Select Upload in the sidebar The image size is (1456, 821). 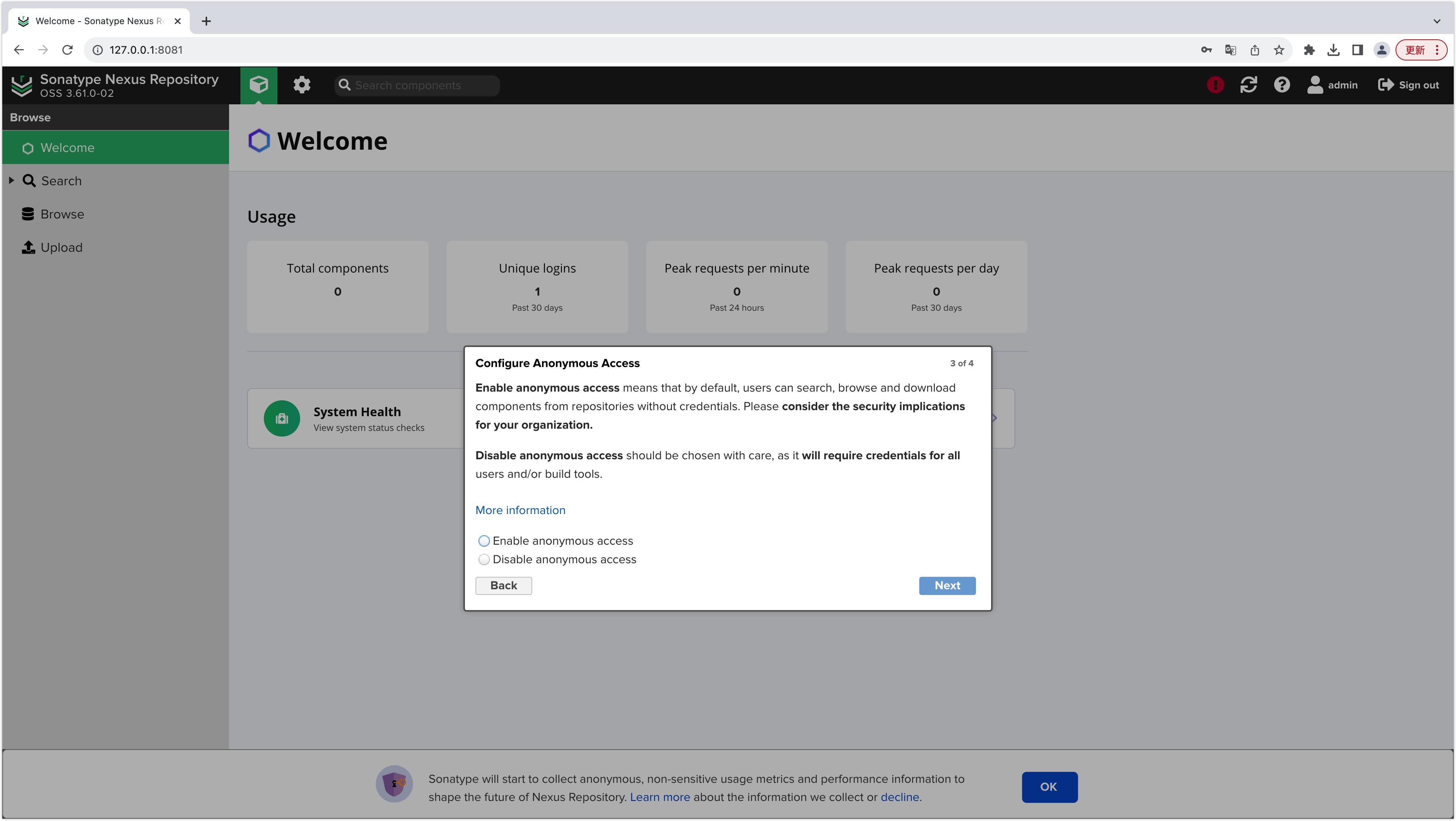tap(116, 248)
